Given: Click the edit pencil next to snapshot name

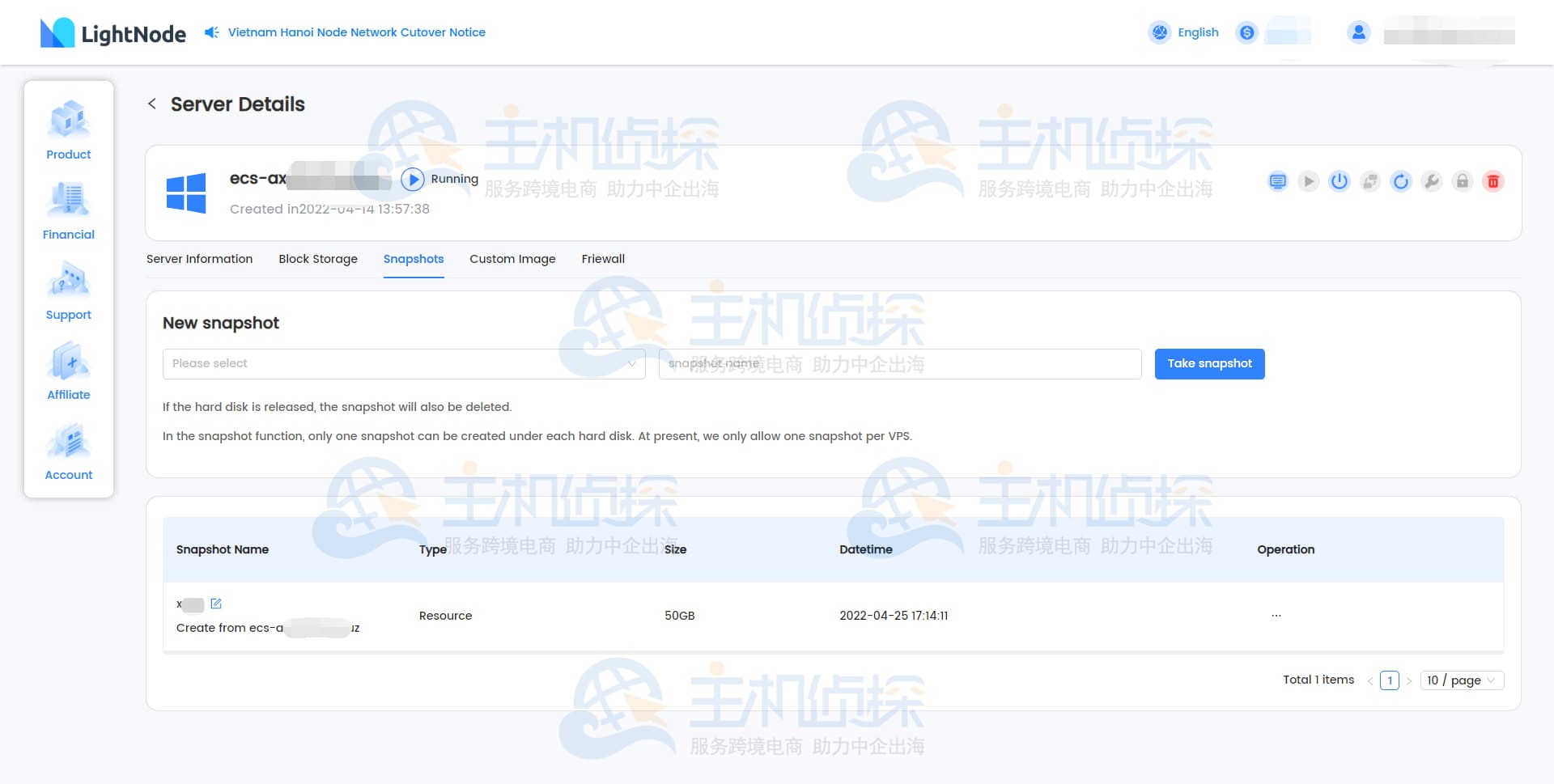Looking at the screenshot, I should point(215,603).
